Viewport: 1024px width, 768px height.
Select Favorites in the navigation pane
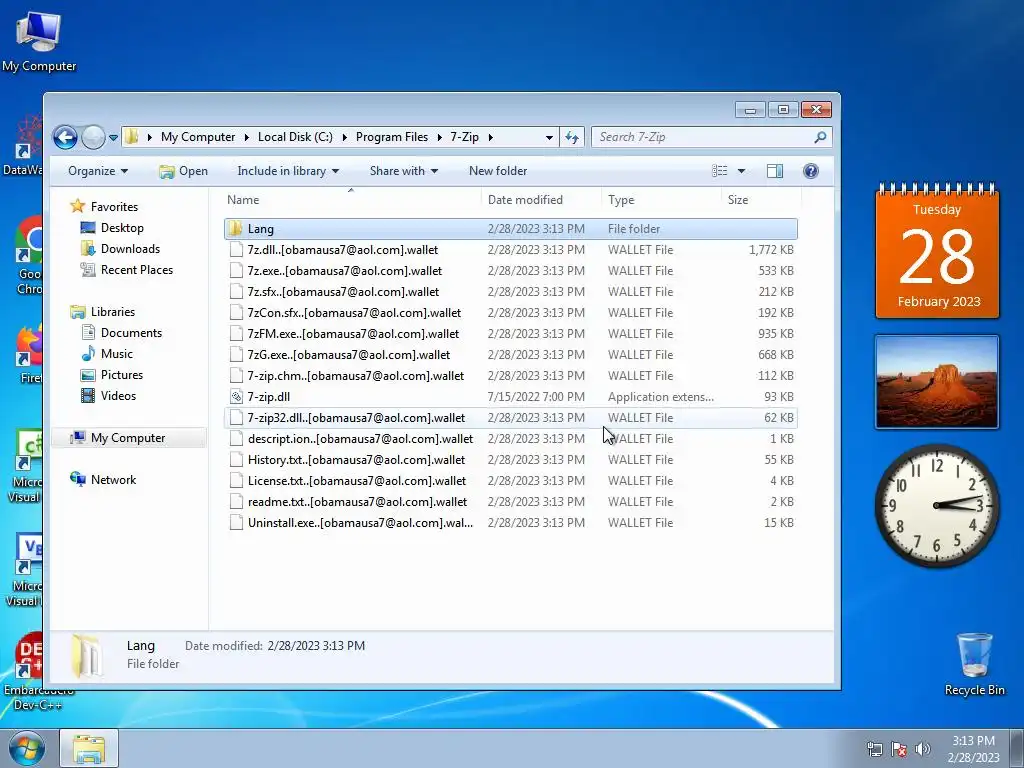pos(104,206)
